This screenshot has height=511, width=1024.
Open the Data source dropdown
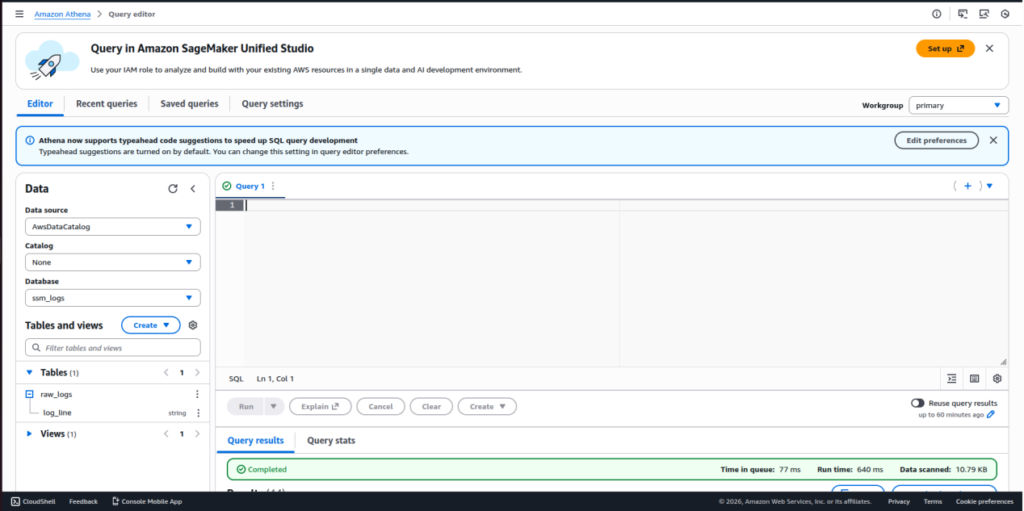coord(112,227)
